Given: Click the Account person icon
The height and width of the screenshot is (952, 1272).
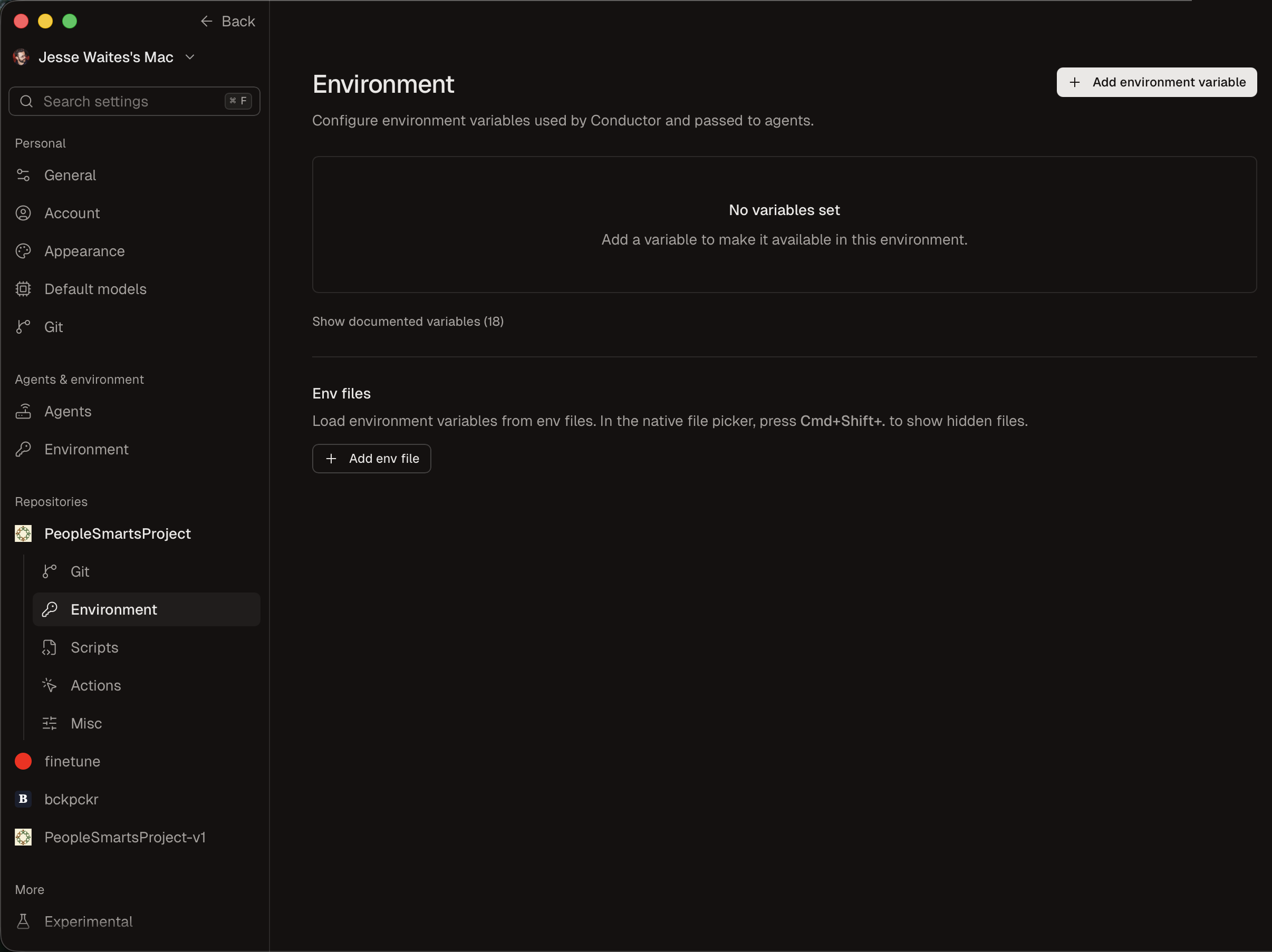Looking at the screenshot, I should point(23,213).
